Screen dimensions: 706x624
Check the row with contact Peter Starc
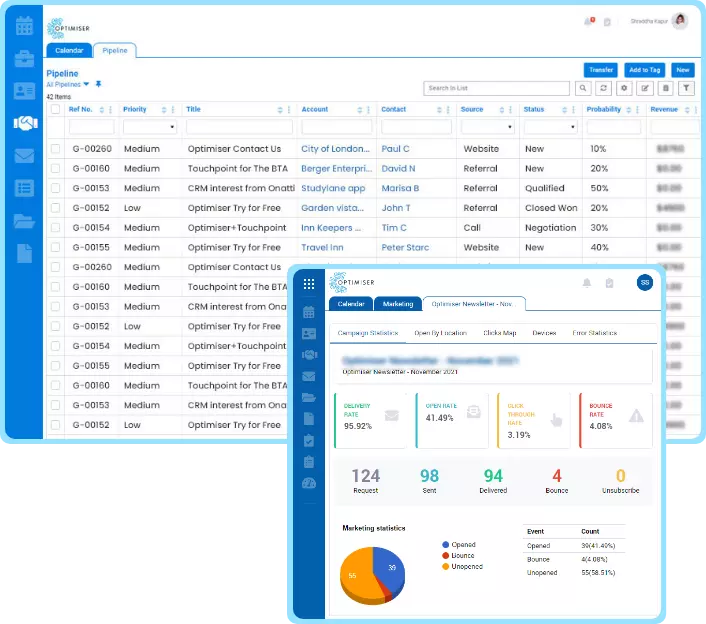pos(55,247)
